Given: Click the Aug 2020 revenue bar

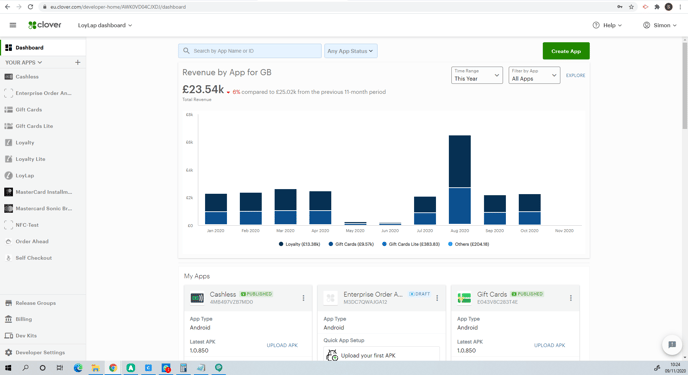Looking at the screenshot, I should (x=460, y=180).
